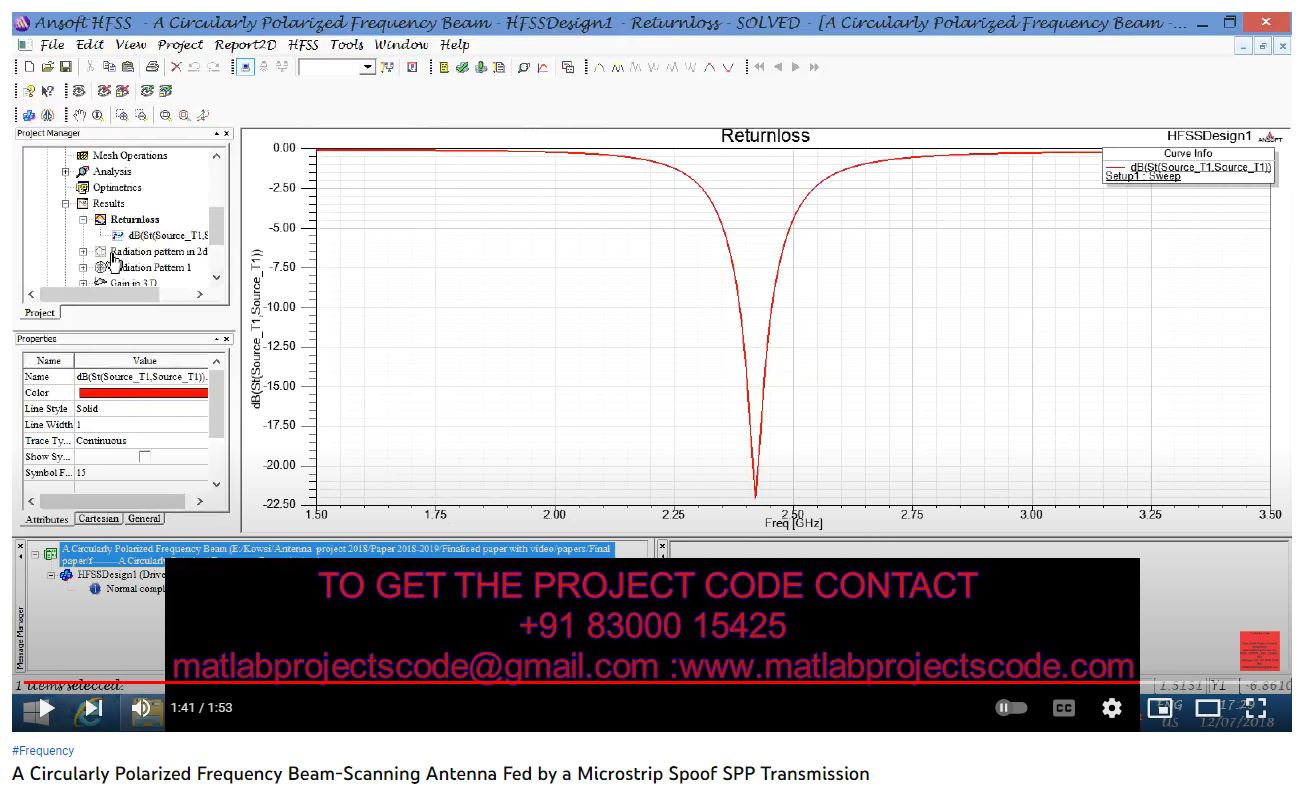
Task: Enable the Show Symbol checkbox
Action: 145,457
